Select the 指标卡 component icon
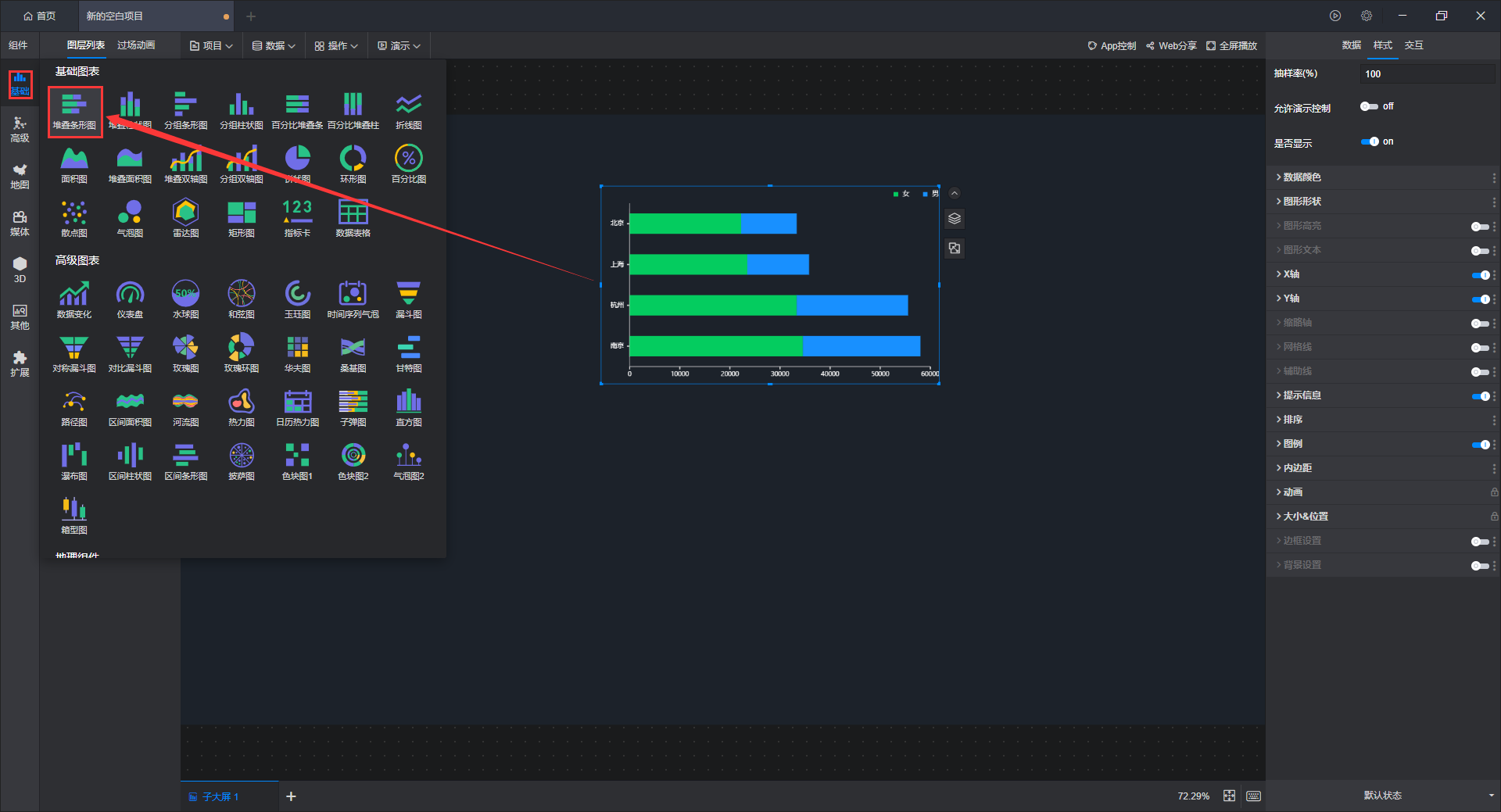This screenshot has width=1501, height=812. tap(297, 219)
